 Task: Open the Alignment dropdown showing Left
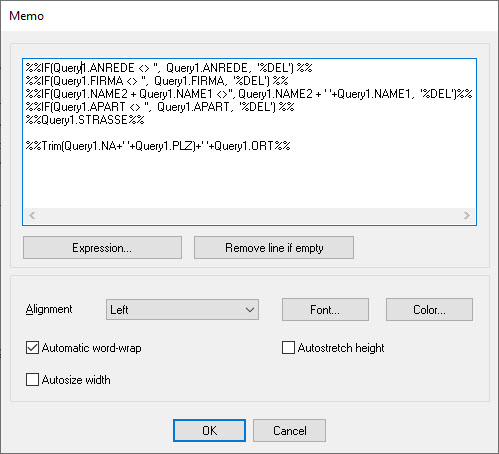tap(182, 310)
